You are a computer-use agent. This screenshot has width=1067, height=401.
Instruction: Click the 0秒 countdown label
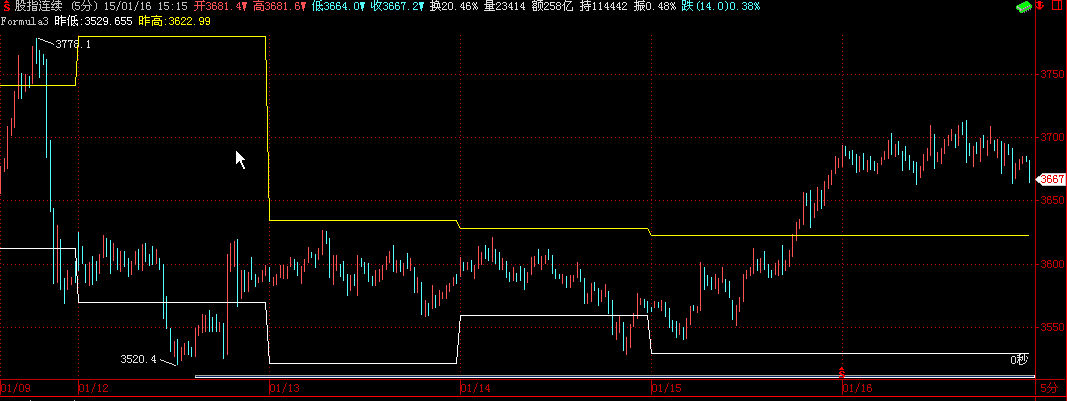coord(1017,359)
